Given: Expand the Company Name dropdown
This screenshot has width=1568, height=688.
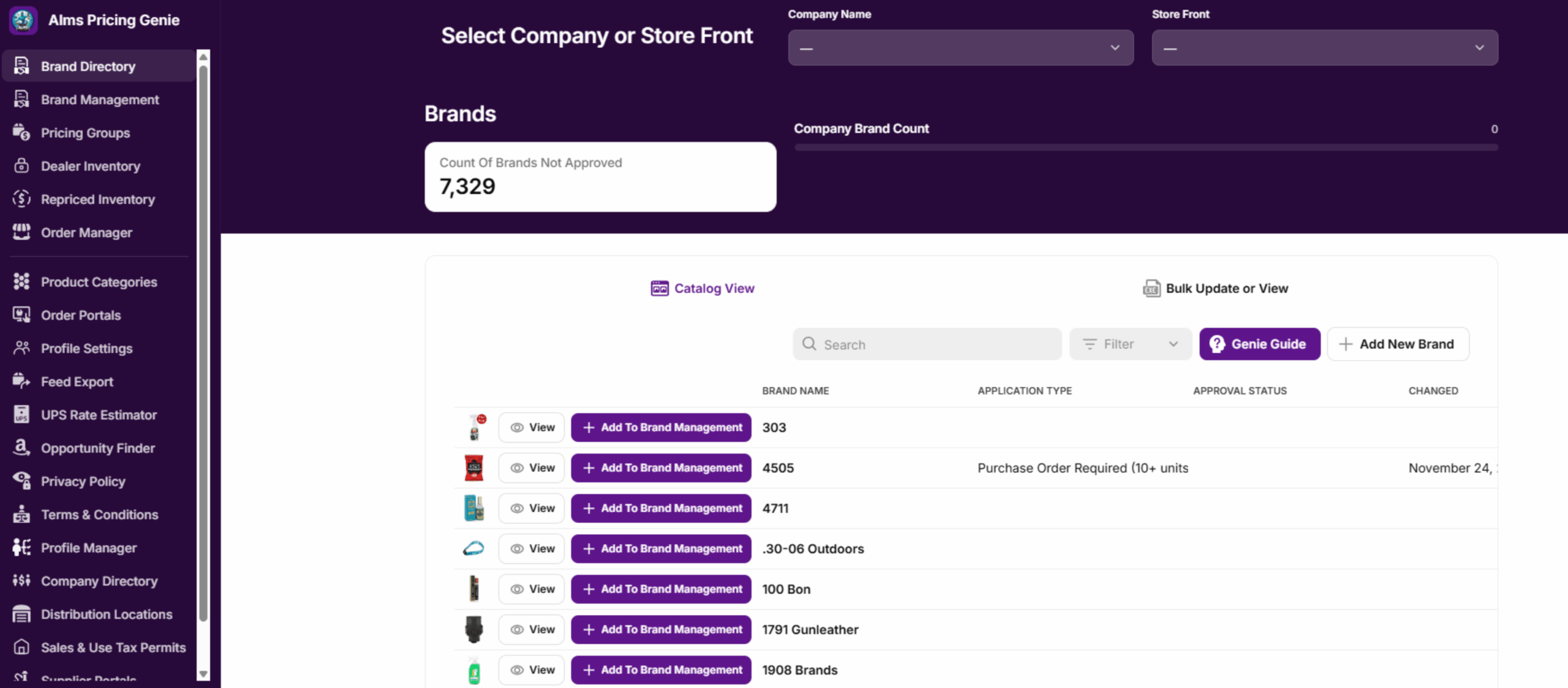Looking at the screenshot, I should (x=960, y=48).
